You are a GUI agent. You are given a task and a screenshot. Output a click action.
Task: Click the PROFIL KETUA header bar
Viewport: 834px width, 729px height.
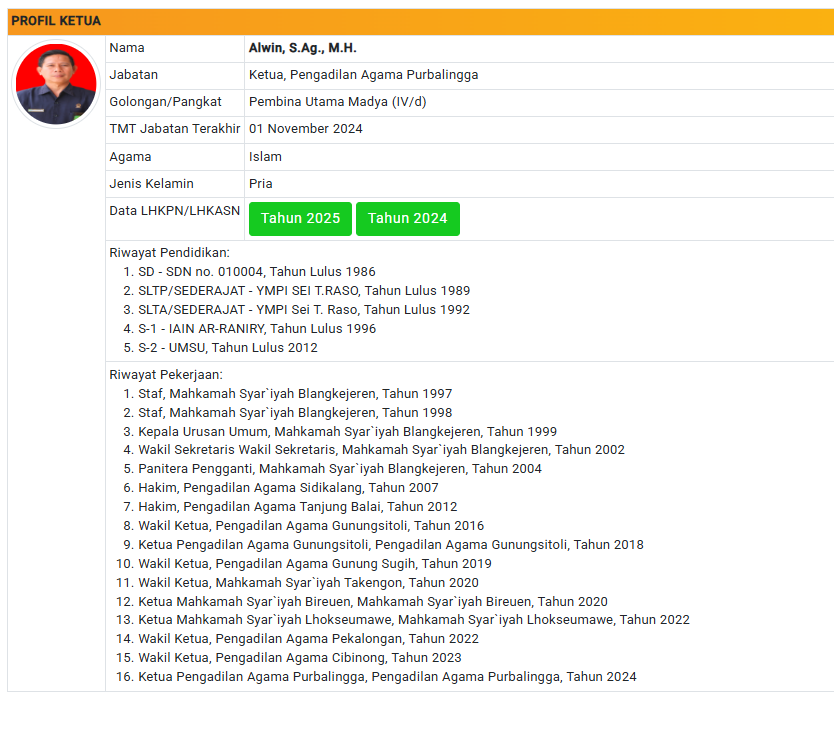[420, 21]
